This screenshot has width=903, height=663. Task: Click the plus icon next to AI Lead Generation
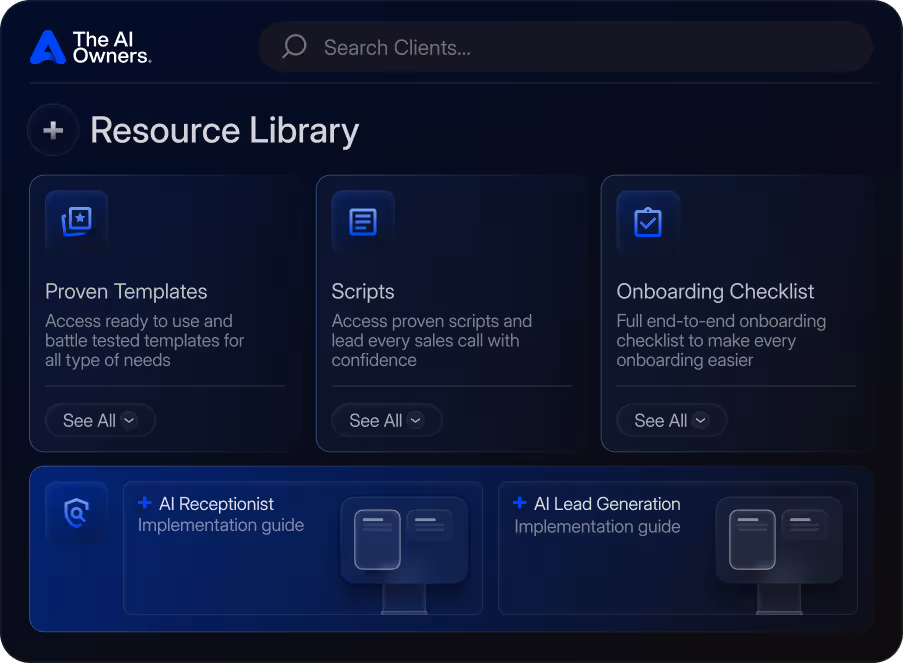tap(519, 503)
